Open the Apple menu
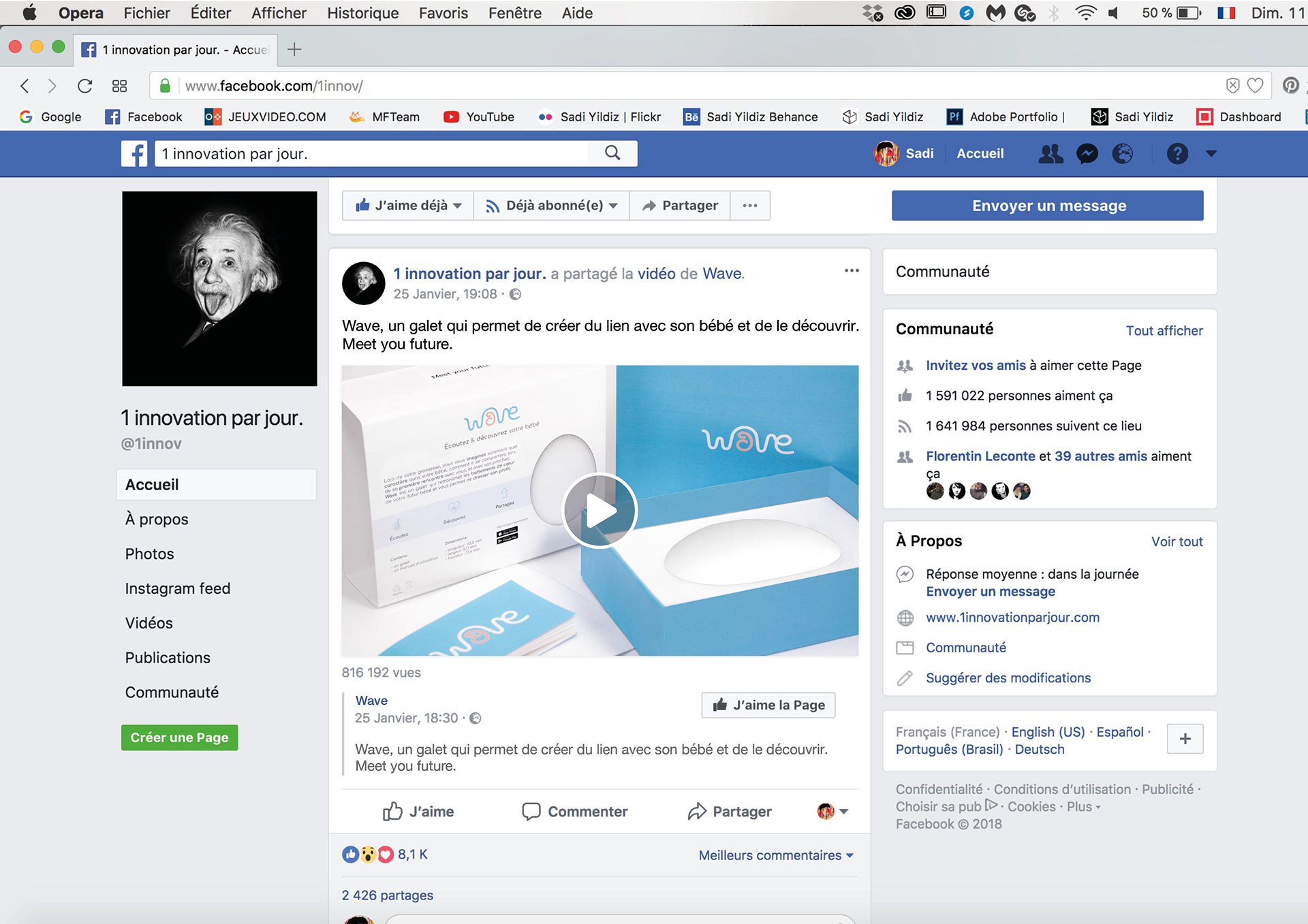This screenshot has height=924, width=1308. click(x=29, y=13)
